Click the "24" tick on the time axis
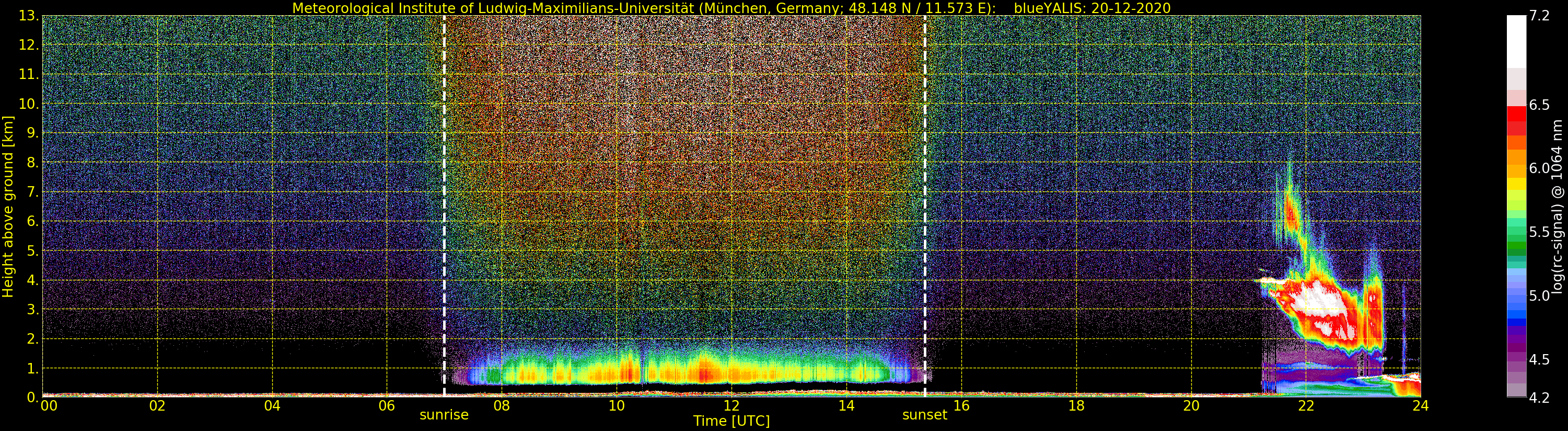This screenshot has width=1568, height=431. click(x=1420, y=406)
